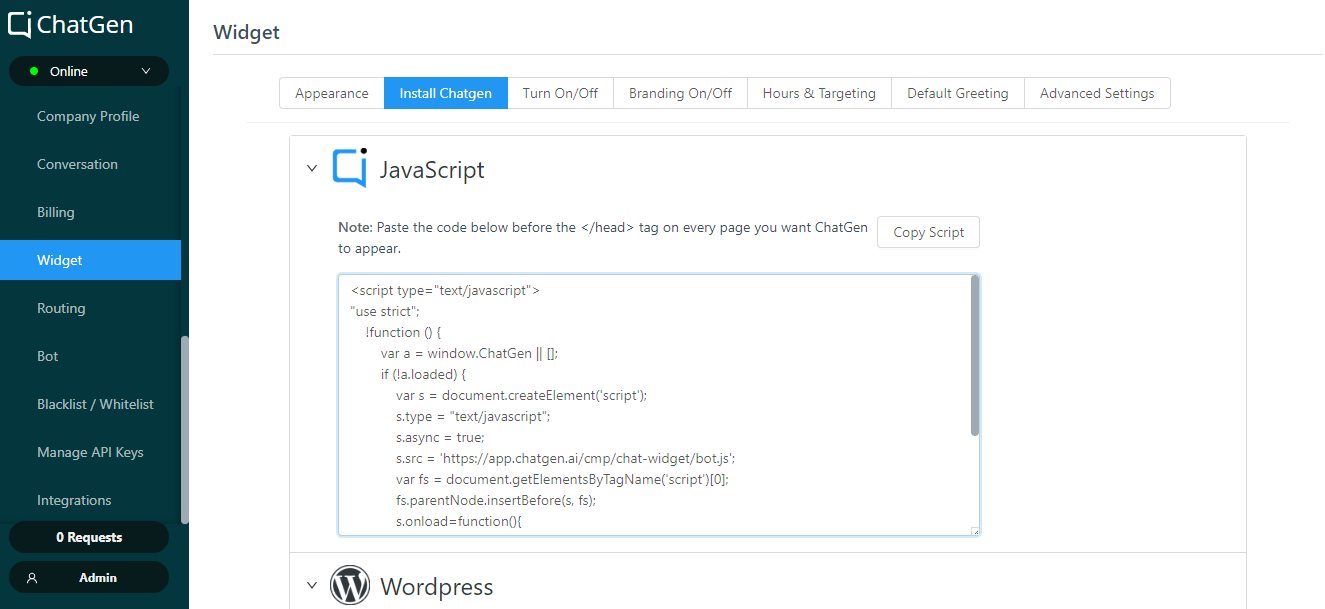Click the bot.js source URL line
1325x609 pixels.
click(566, 458)
